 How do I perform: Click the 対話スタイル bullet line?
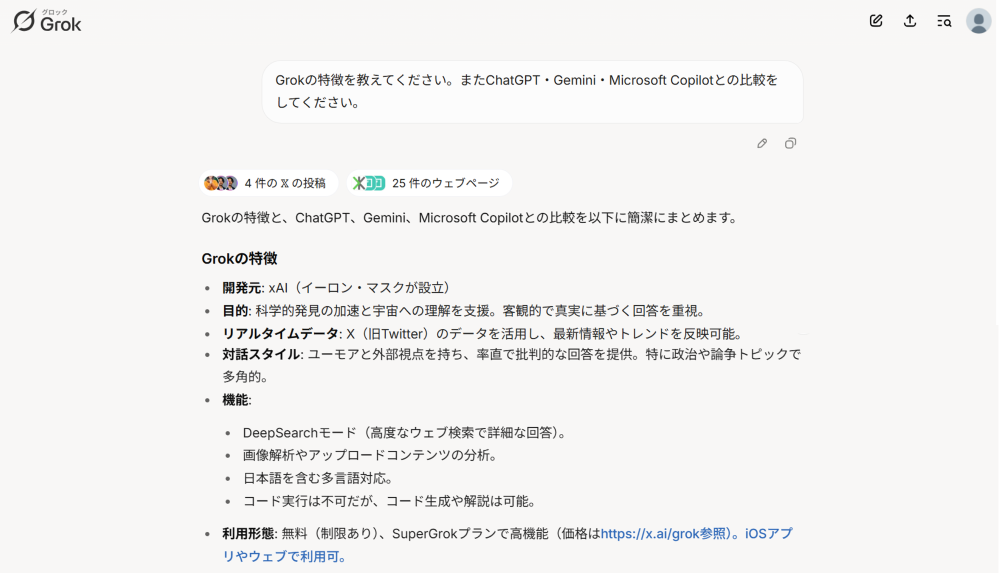pyautogui.click(x=511, y=366)
